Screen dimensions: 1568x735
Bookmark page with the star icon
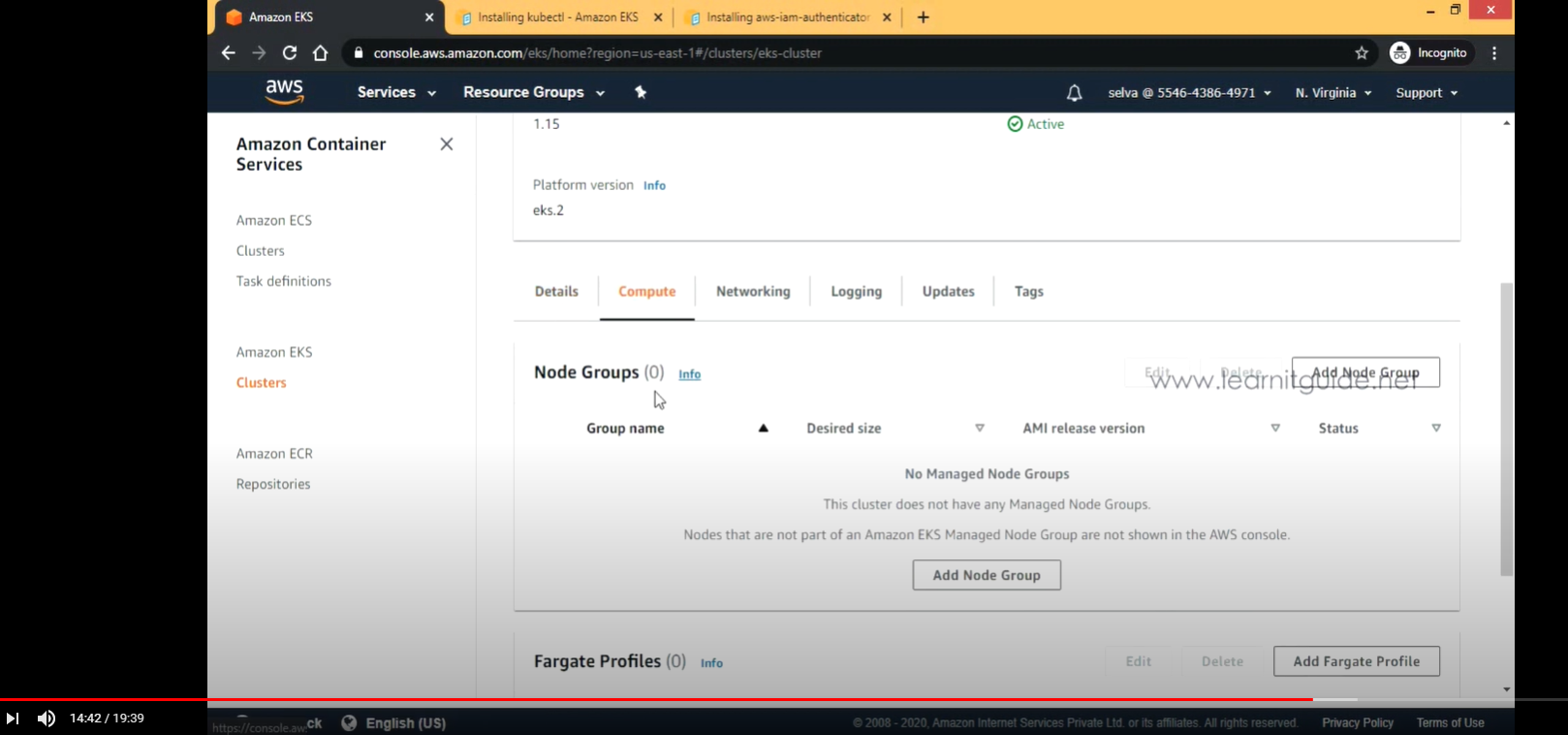pyautogui.click(x=1362, y=53)
